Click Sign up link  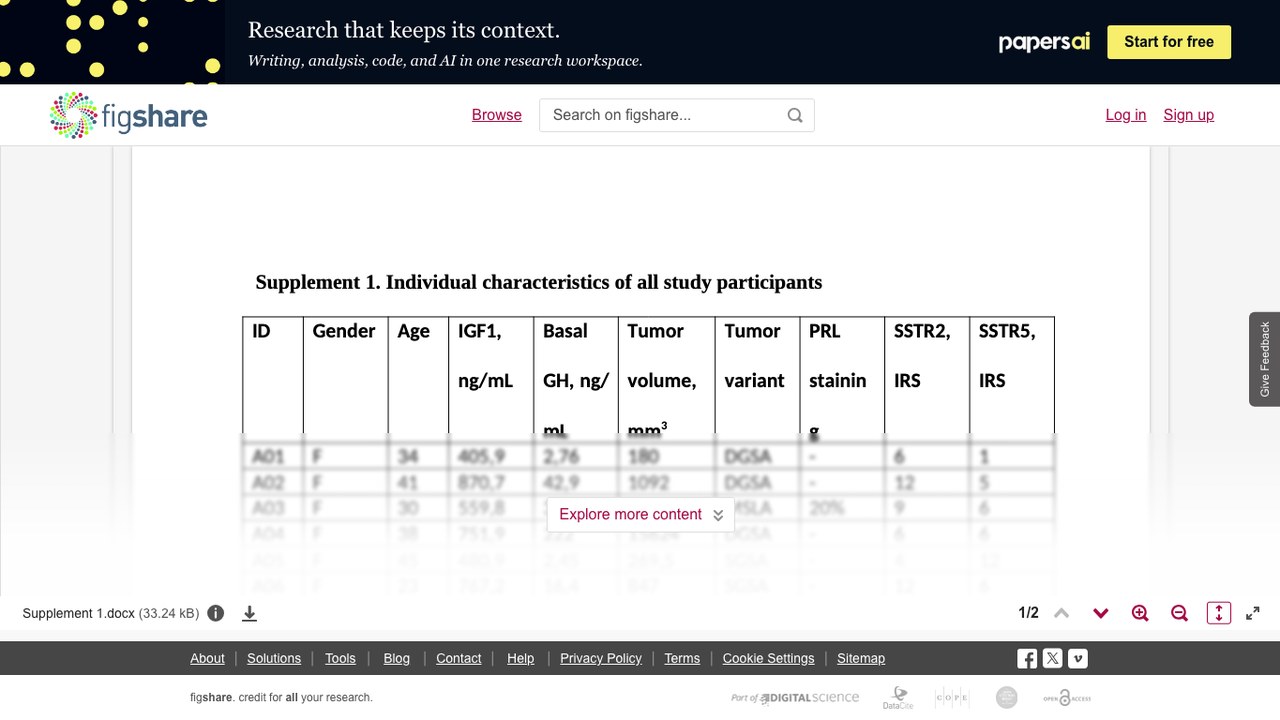(1189, 115)
